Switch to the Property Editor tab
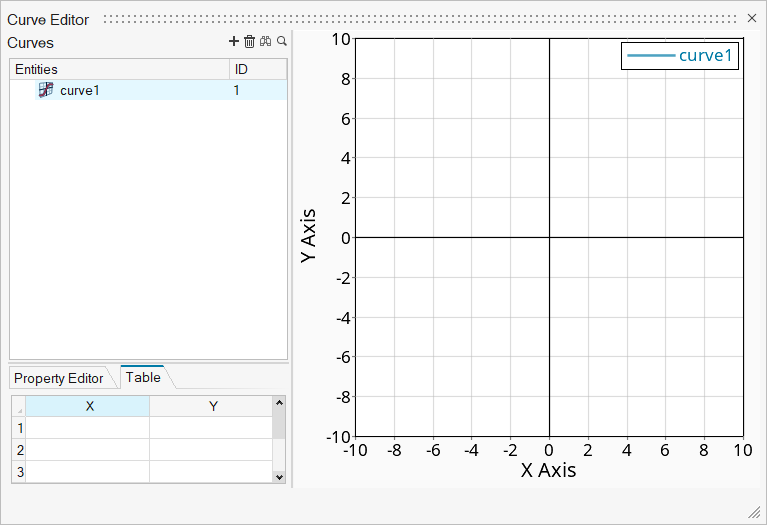 (58, 378)
